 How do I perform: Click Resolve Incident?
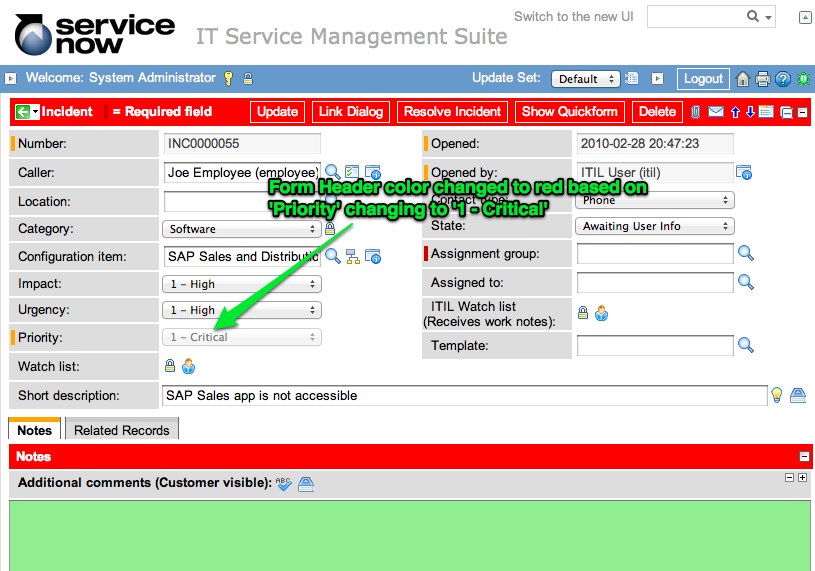tap(452, 112)
